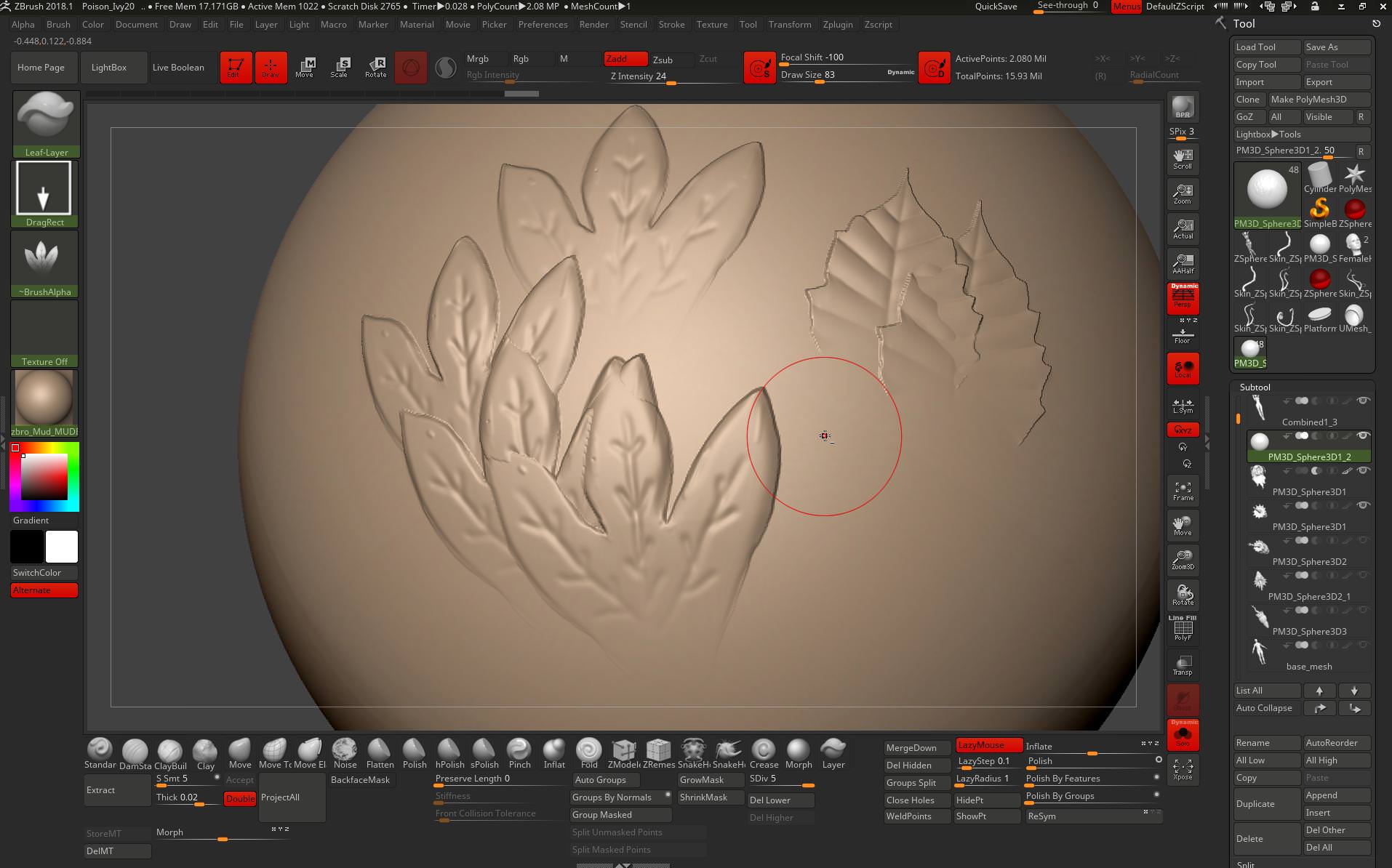Open the Leaf-Layer brush thumbnail
1392x868 pixels.
46,124
